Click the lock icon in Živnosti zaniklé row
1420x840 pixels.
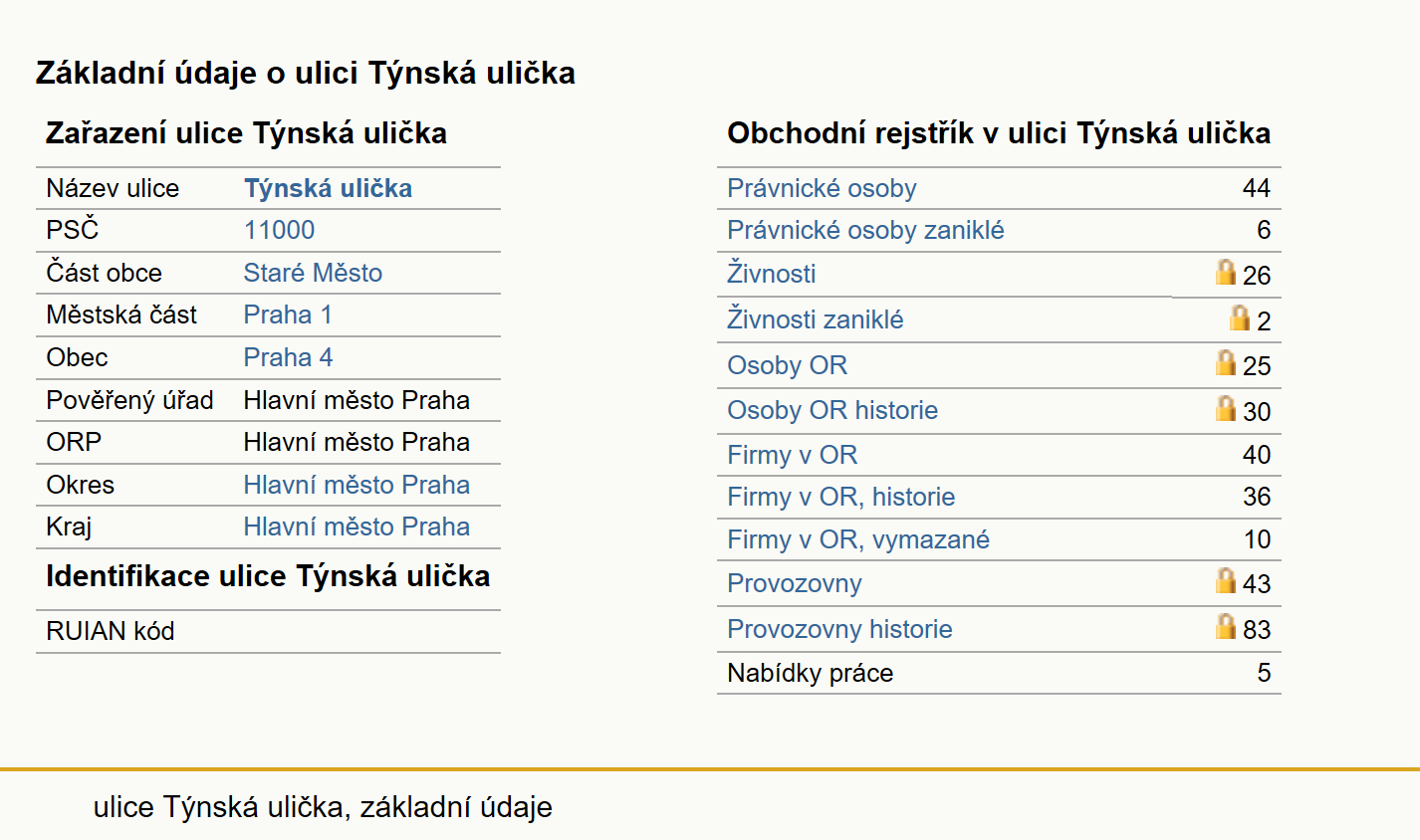(x=1240, y=317)
